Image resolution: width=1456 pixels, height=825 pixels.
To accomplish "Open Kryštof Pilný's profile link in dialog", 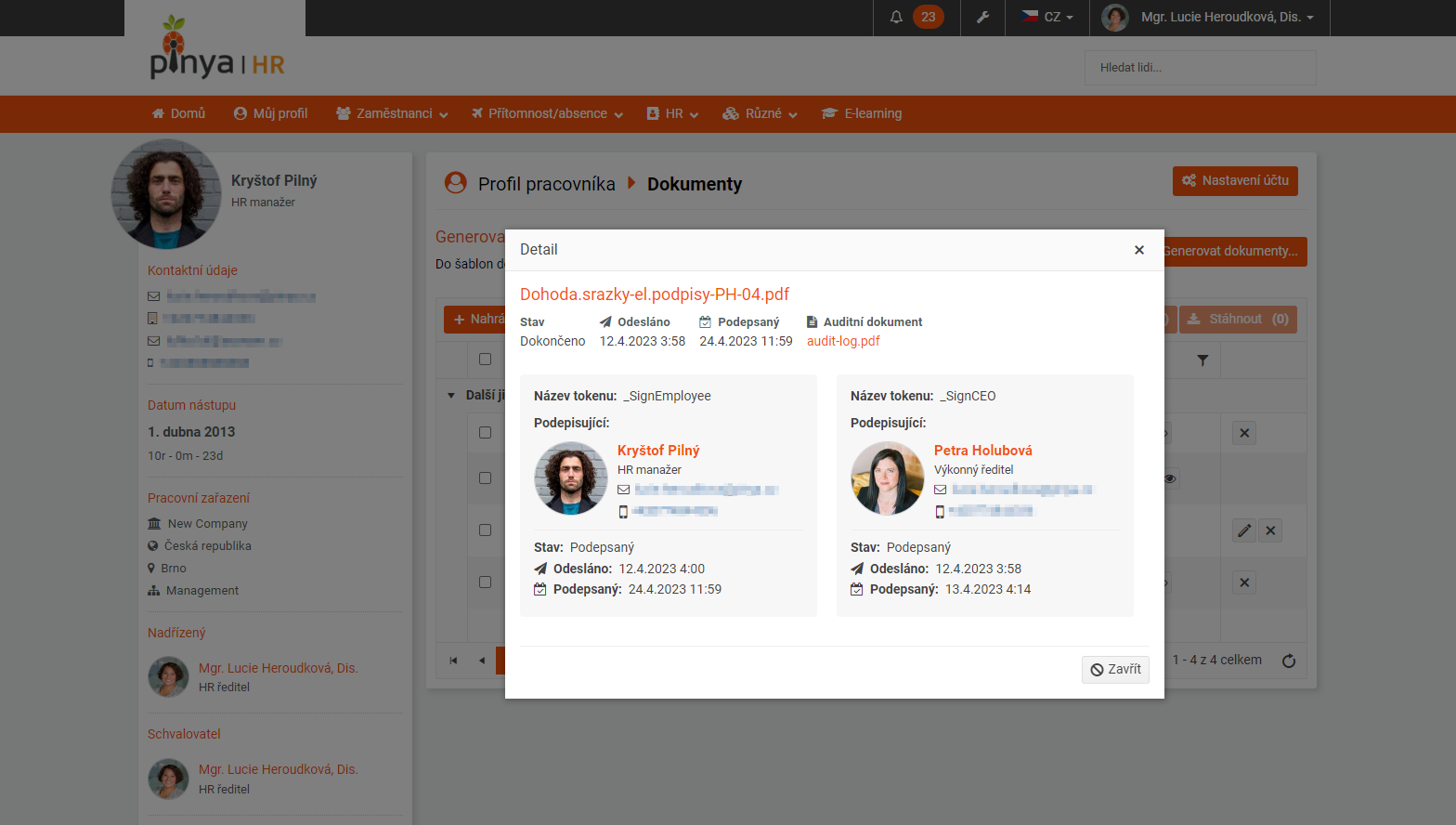I will [x=658, y=451].
